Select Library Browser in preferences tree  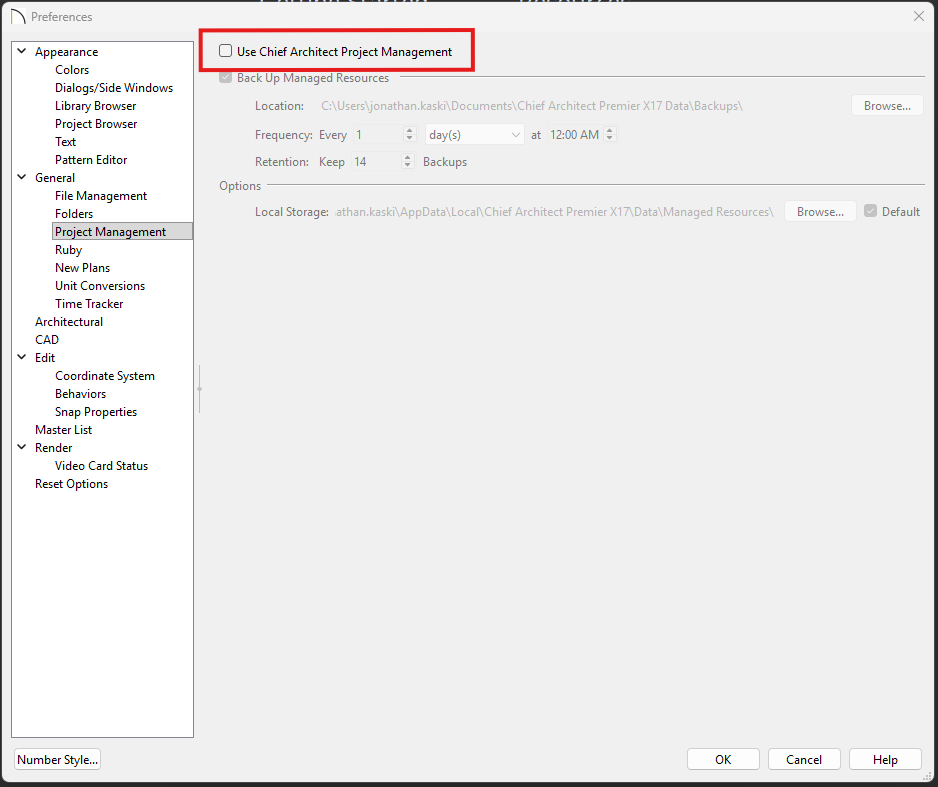tap(95, 106)
